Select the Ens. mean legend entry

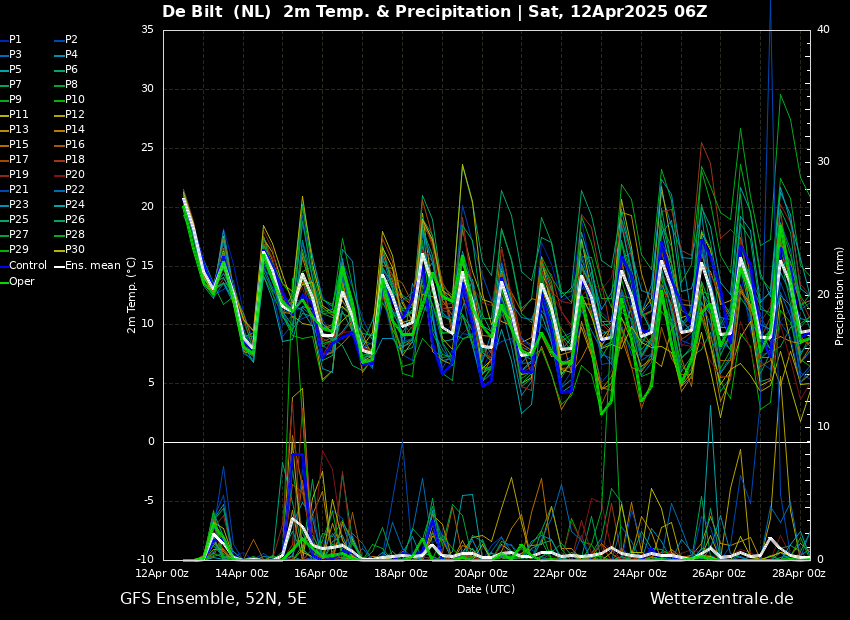click(88, 266)
